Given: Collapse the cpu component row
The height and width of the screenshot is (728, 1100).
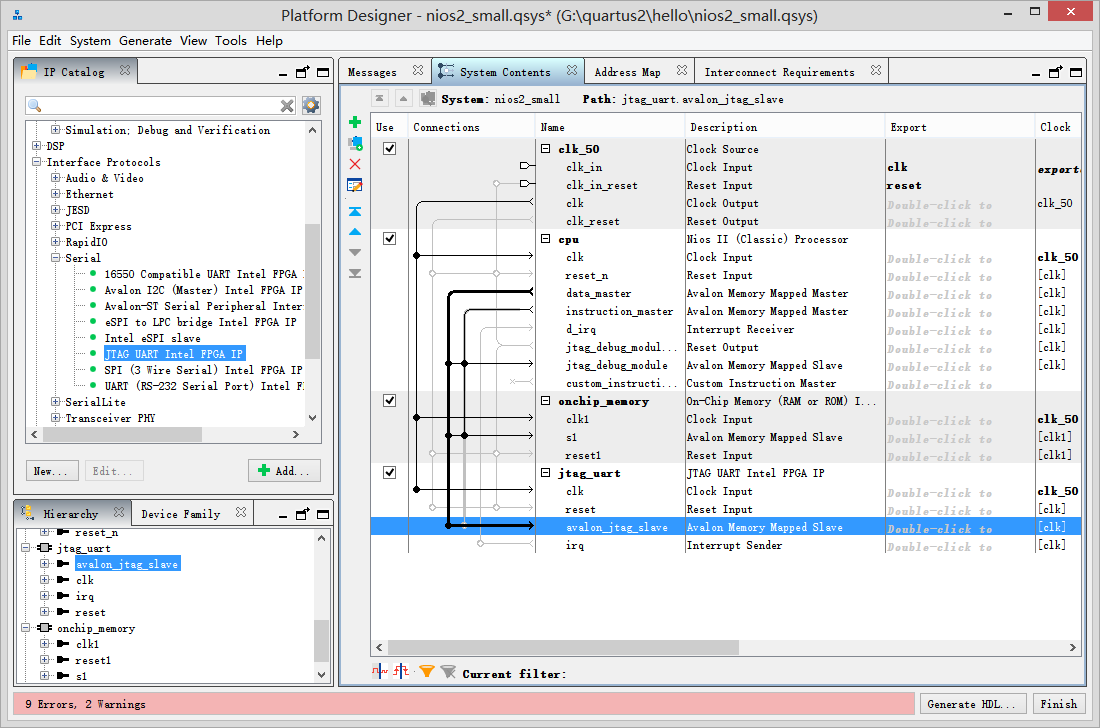Looking at the screenshot, I should click(x=546, y=238).
